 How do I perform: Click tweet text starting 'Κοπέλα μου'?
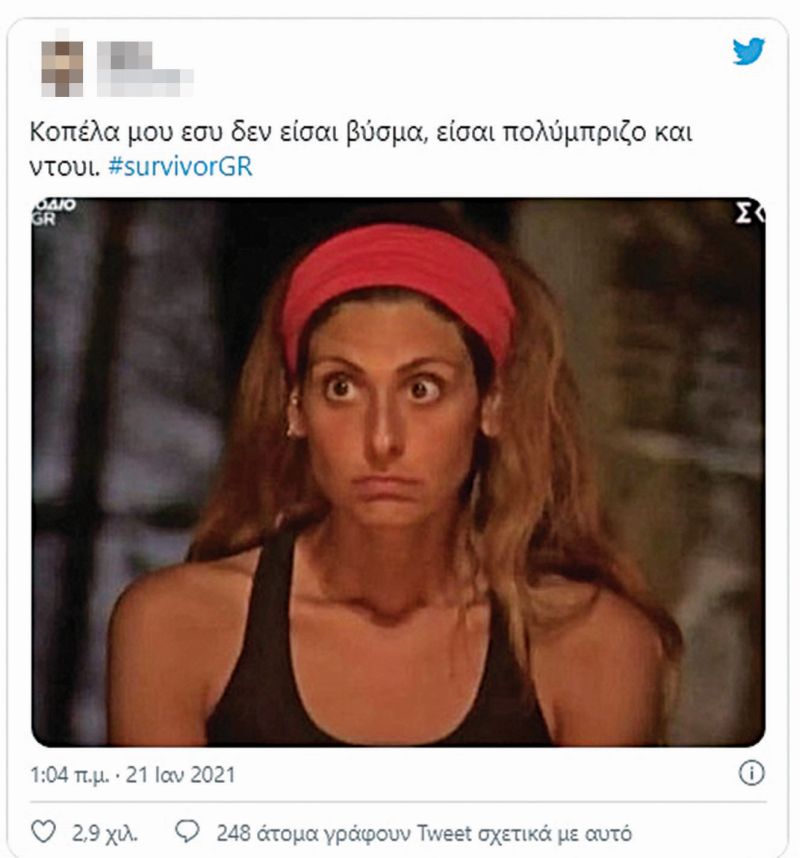pos(361,149)
